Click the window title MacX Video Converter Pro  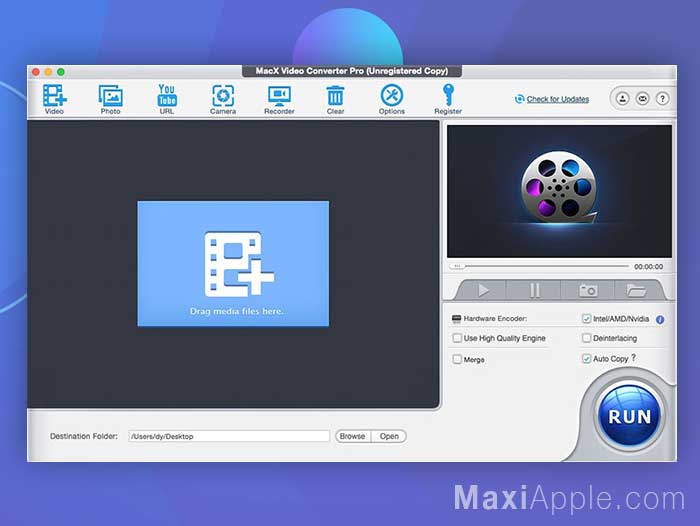pos(352,71)
